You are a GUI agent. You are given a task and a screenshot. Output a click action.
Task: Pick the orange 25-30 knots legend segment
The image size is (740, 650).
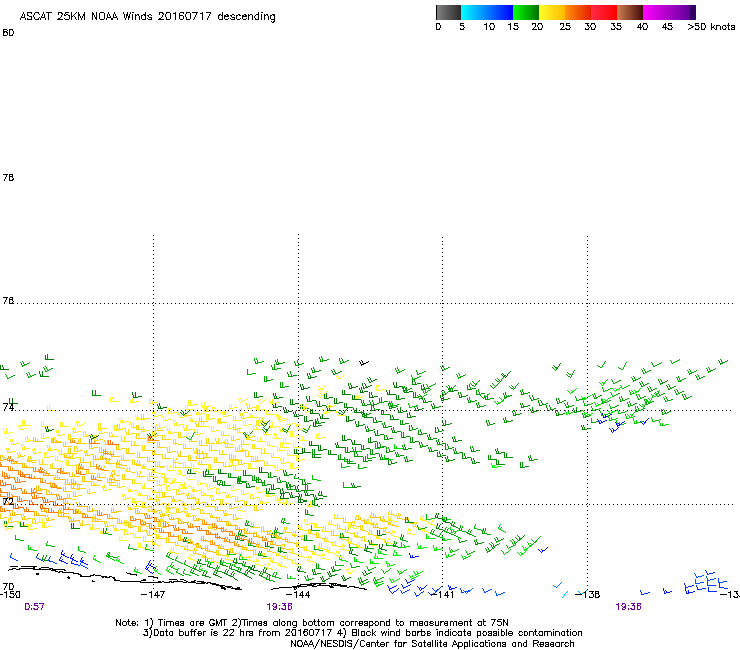[578, 12]
